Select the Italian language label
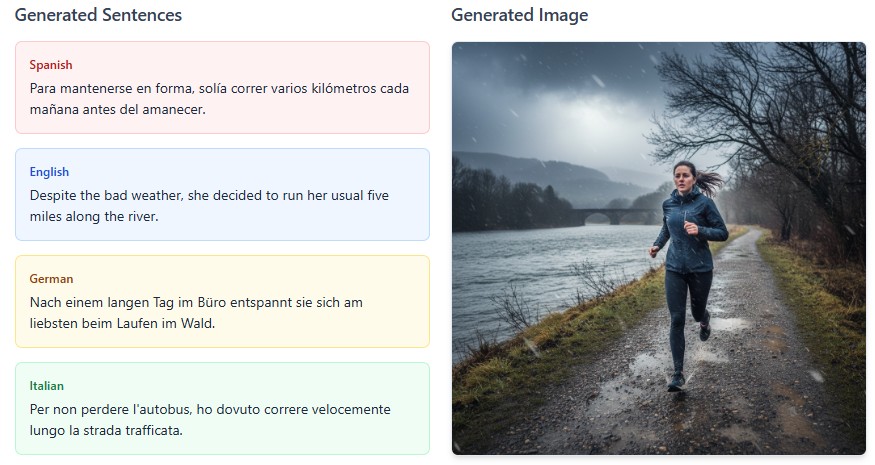The image size is (875, 465). pyautogui.click(x=47, y=386)
